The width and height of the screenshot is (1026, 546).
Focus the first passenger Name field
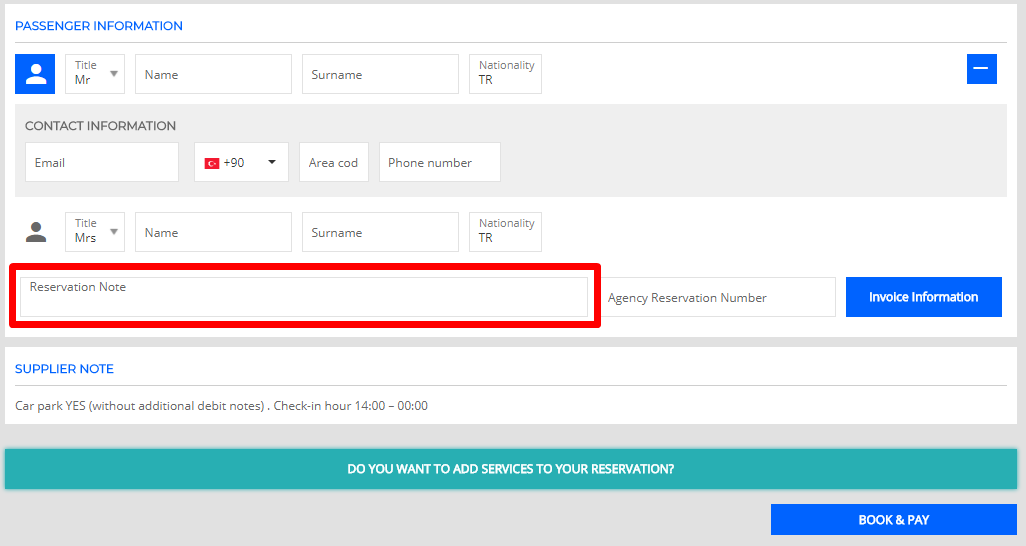click(213, 74)
